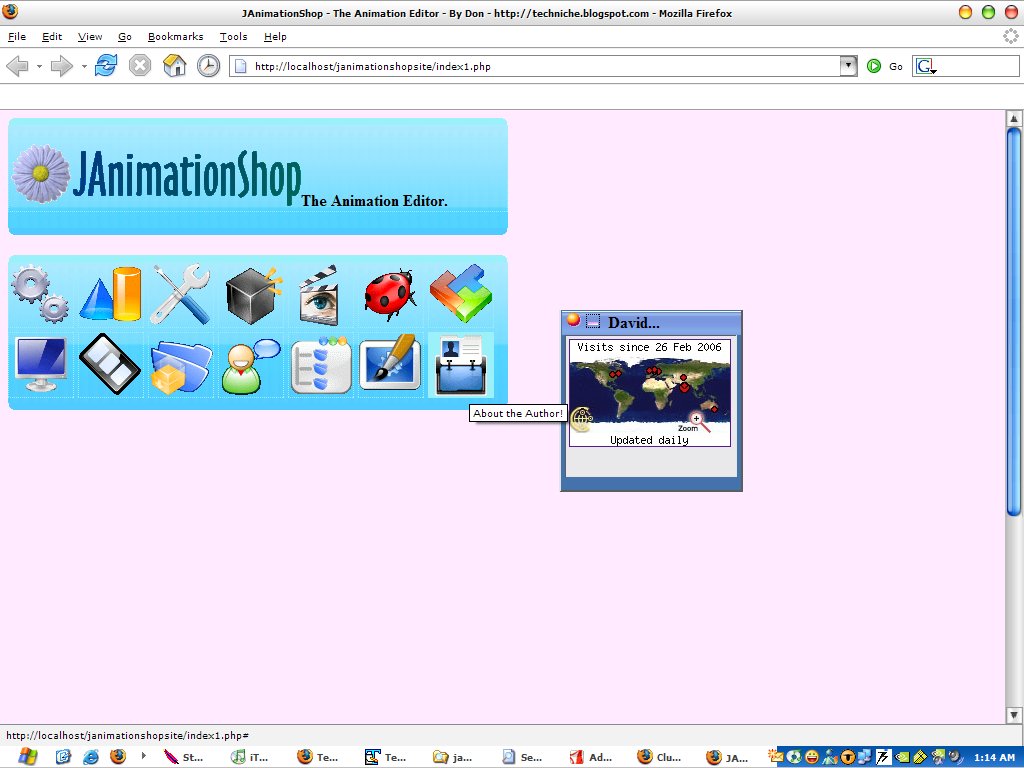Switch to the Se... taskbar button
The image size is (1024, 768).
pyautogui.click(x=521, y=757)
